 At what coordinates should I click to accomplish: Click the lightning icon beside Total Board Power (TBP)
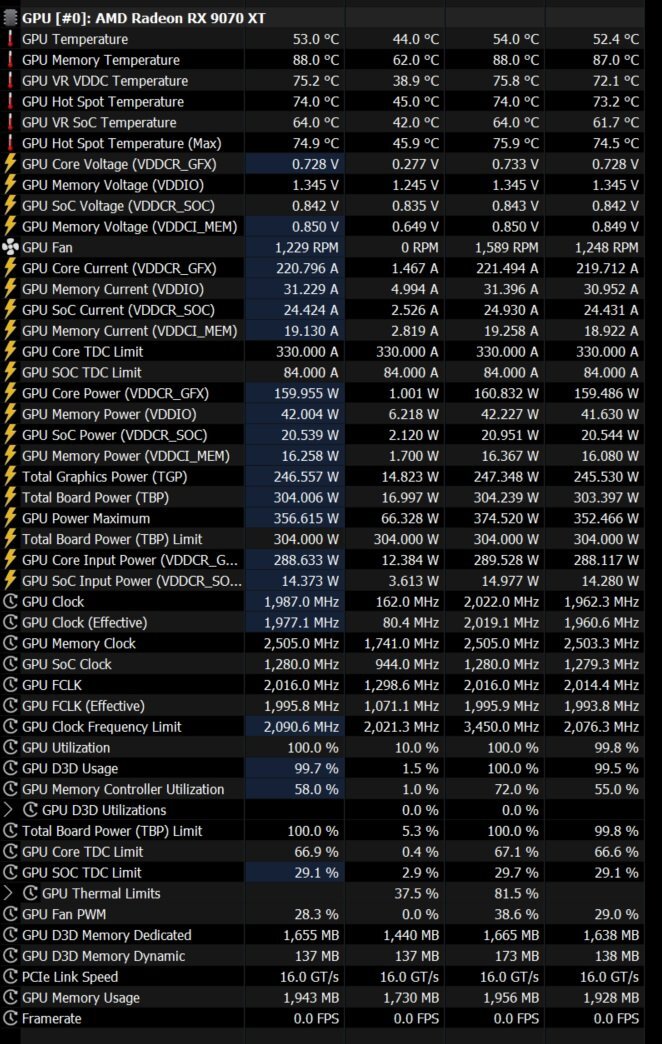coord(10,497)
